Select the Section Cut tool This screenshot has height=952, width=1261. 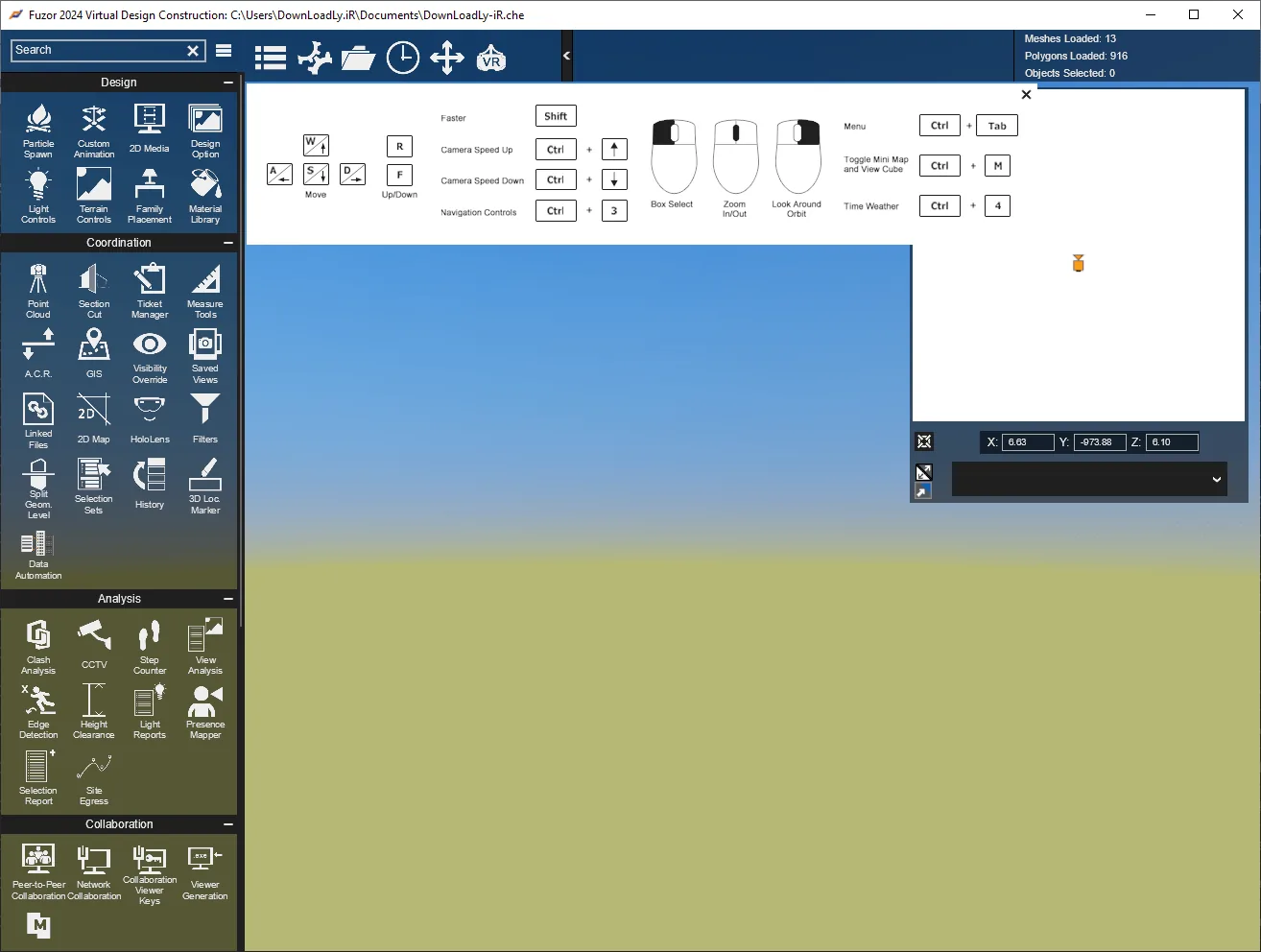click(x=94, y=291)
